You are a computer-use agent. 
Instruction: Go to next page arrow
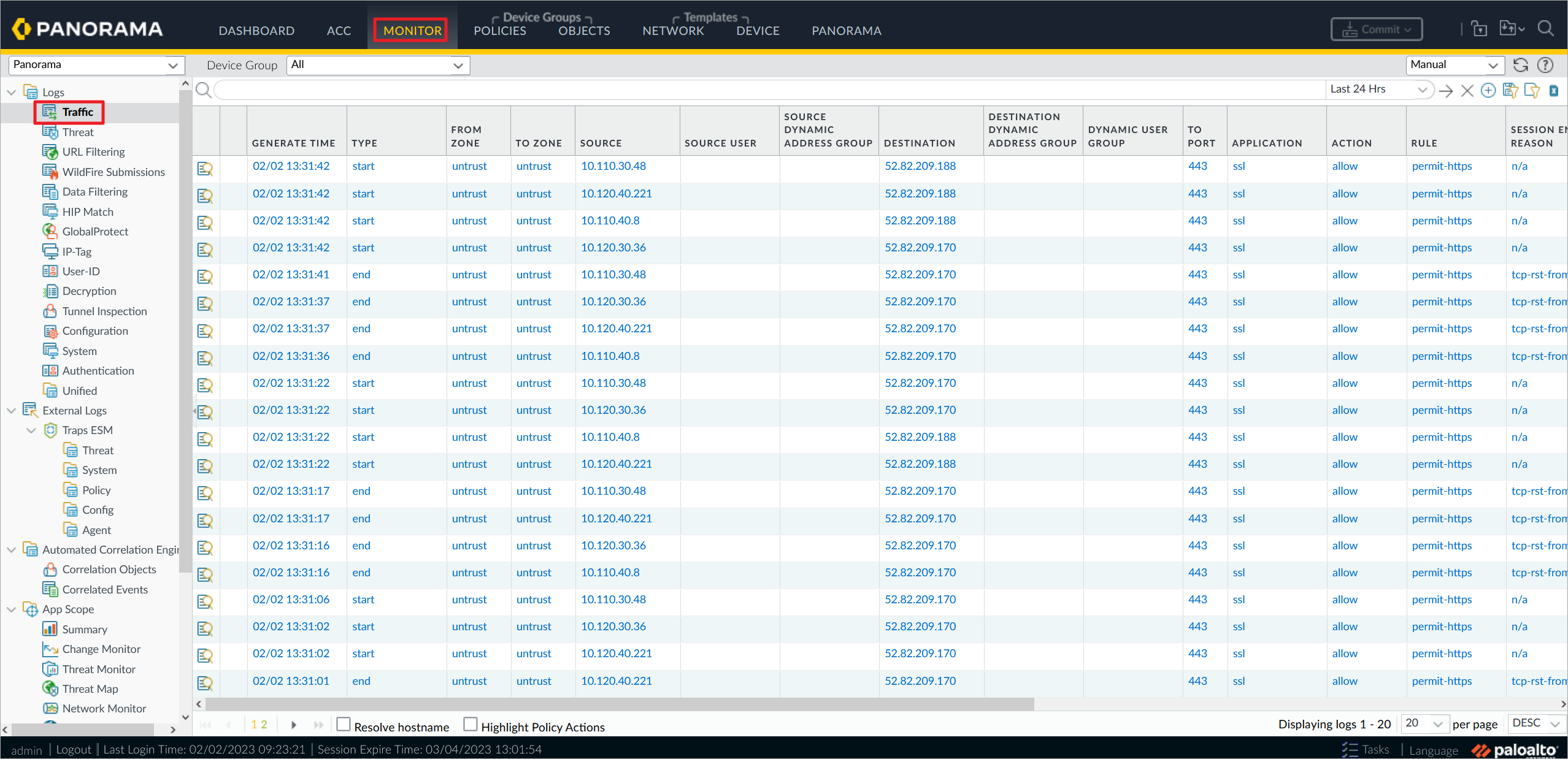click(x=294, y=725)
